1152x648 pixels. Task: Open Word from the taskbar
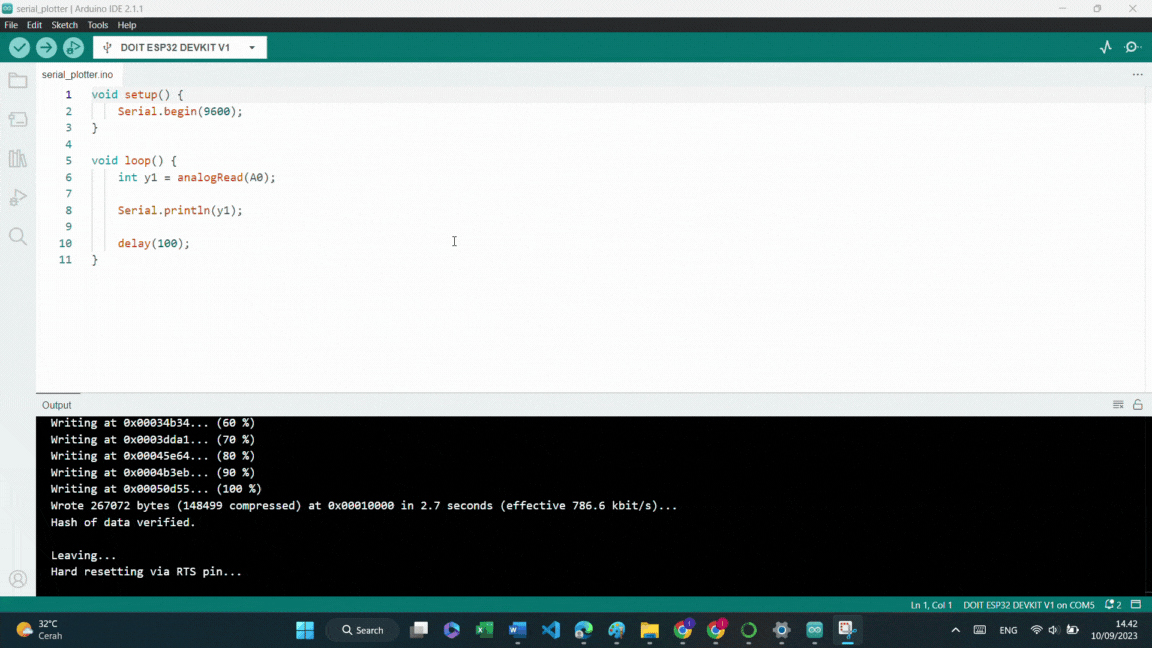pos(517,630)
